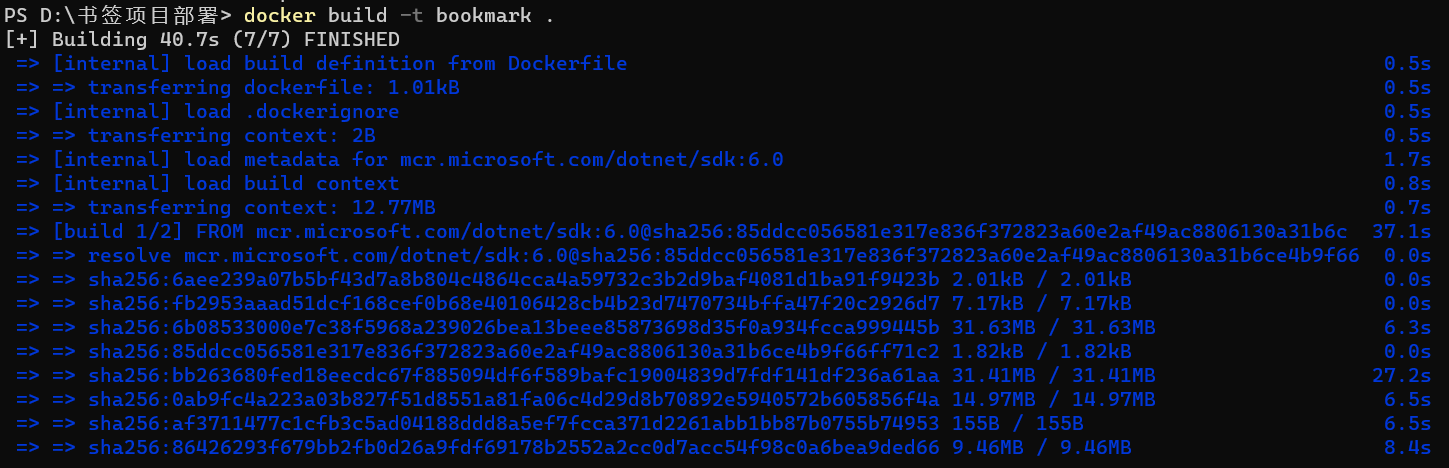
Task: Click the sha256:bb263680 layer hash
Action: pos(513,376)
